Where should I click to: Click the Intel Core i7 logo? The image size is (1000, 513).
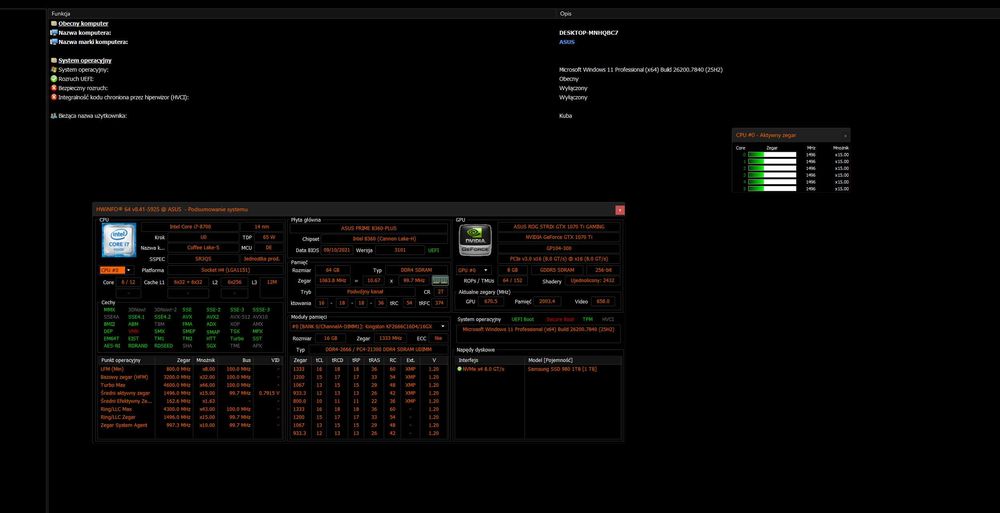point(119,239)
